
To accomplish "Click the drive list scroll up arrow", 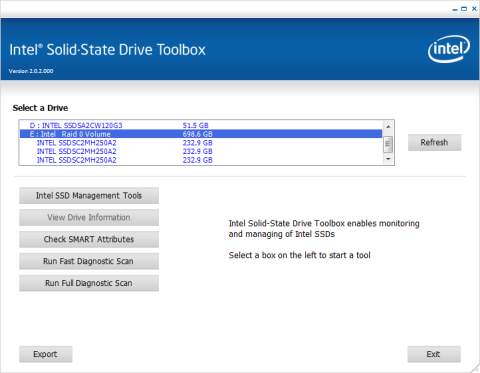I will pos(388,127).
